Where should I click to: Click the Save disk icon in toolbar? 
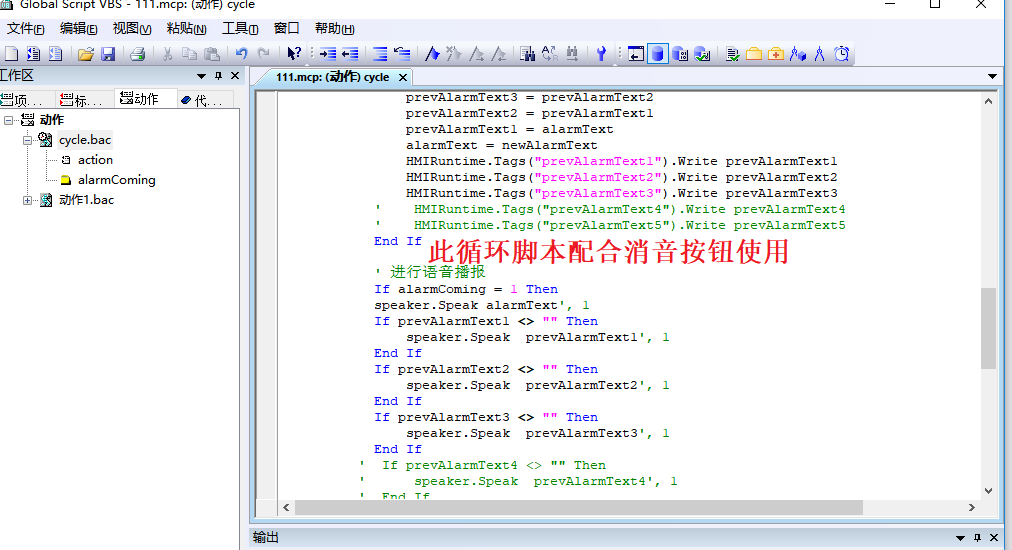click(x=108, y=54)
